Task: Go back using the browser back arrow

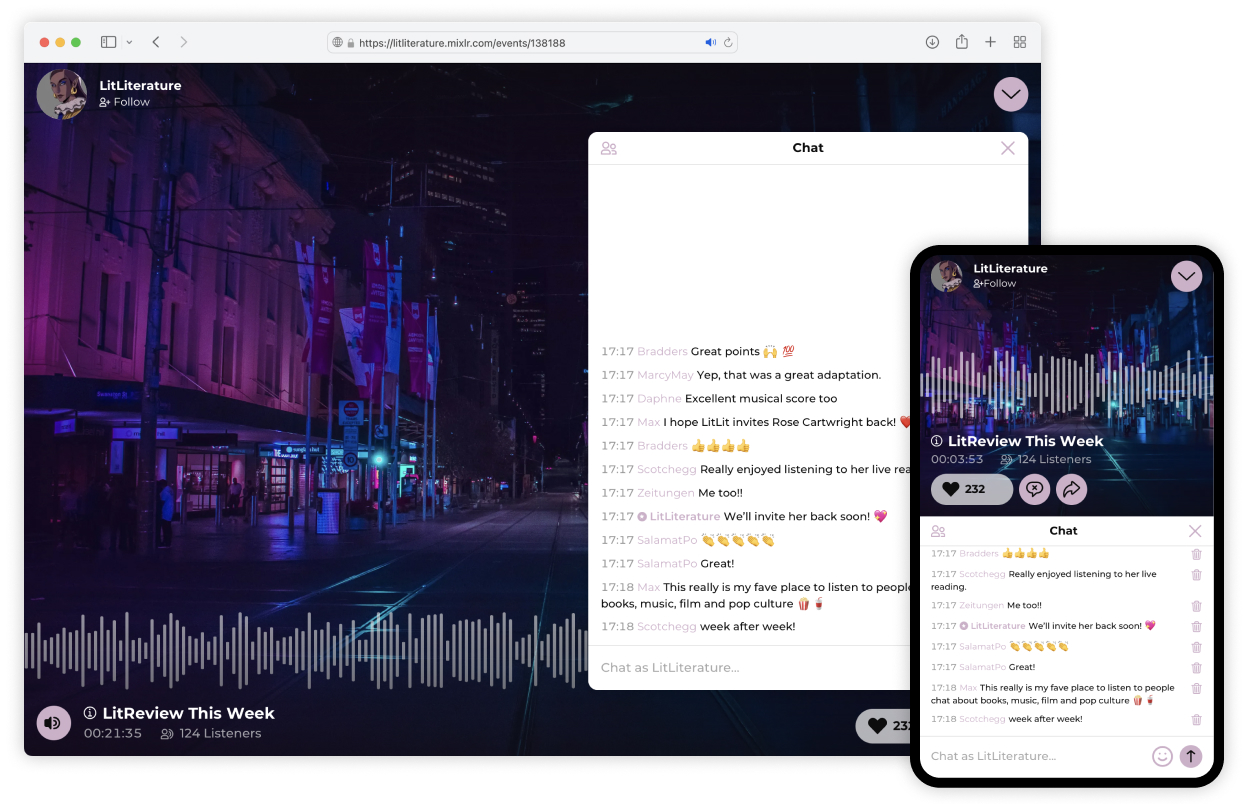Action: tap(156, 42)
